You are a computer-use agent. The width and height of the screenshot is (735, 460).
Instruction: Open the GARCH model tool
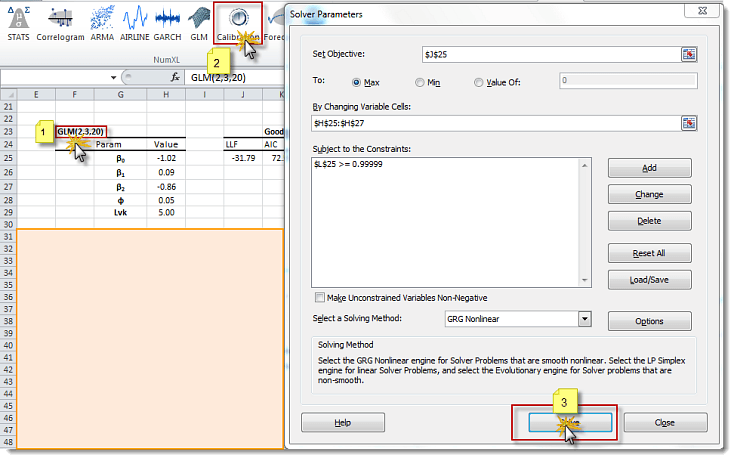click(x=167, y=23)
